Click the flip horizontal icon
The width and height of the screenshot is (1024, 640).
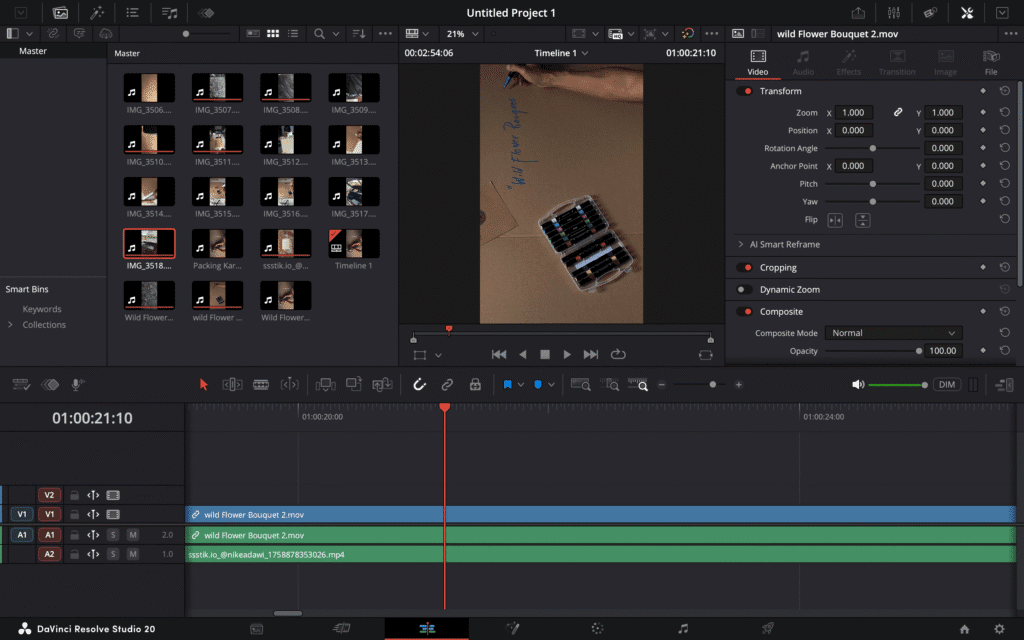pos(835,220)
